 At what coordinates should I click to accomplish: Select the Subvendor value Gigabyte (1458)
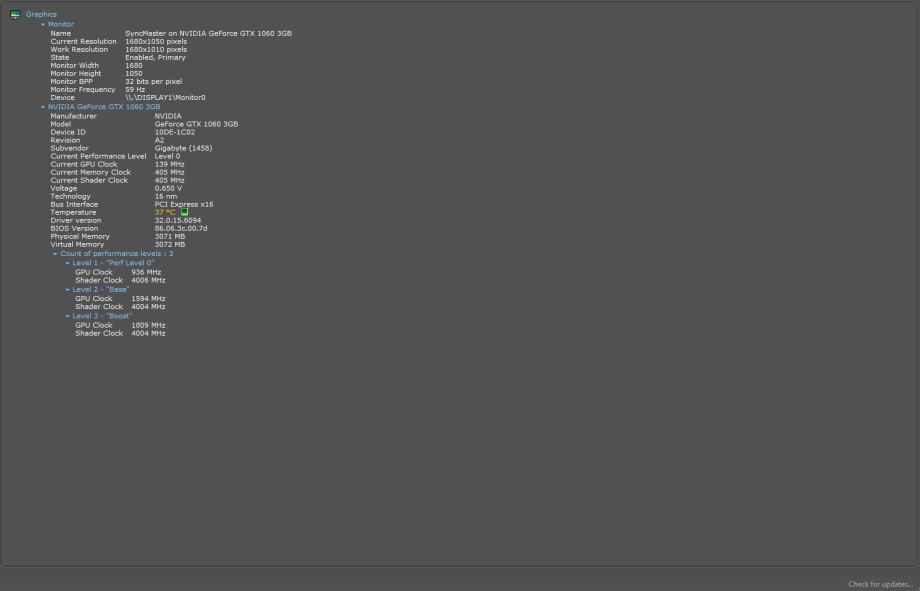pos(184,148)
